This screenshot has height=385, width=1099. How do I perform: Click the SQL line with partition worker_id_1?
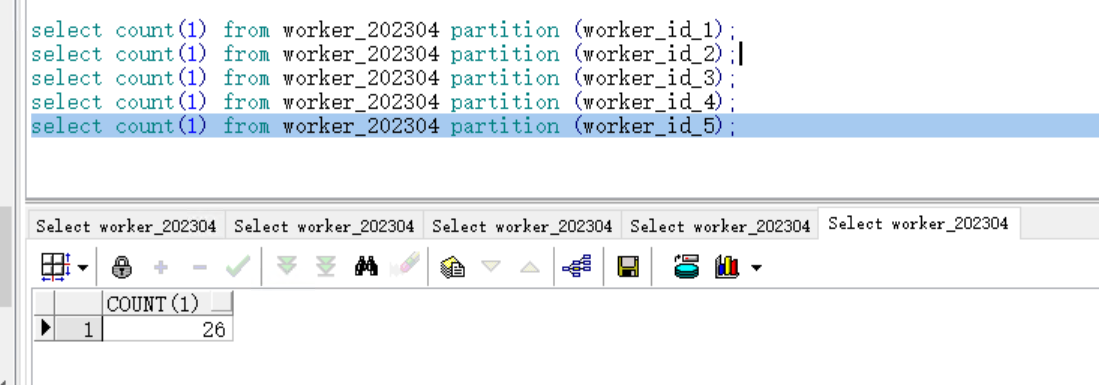[383, 30]
